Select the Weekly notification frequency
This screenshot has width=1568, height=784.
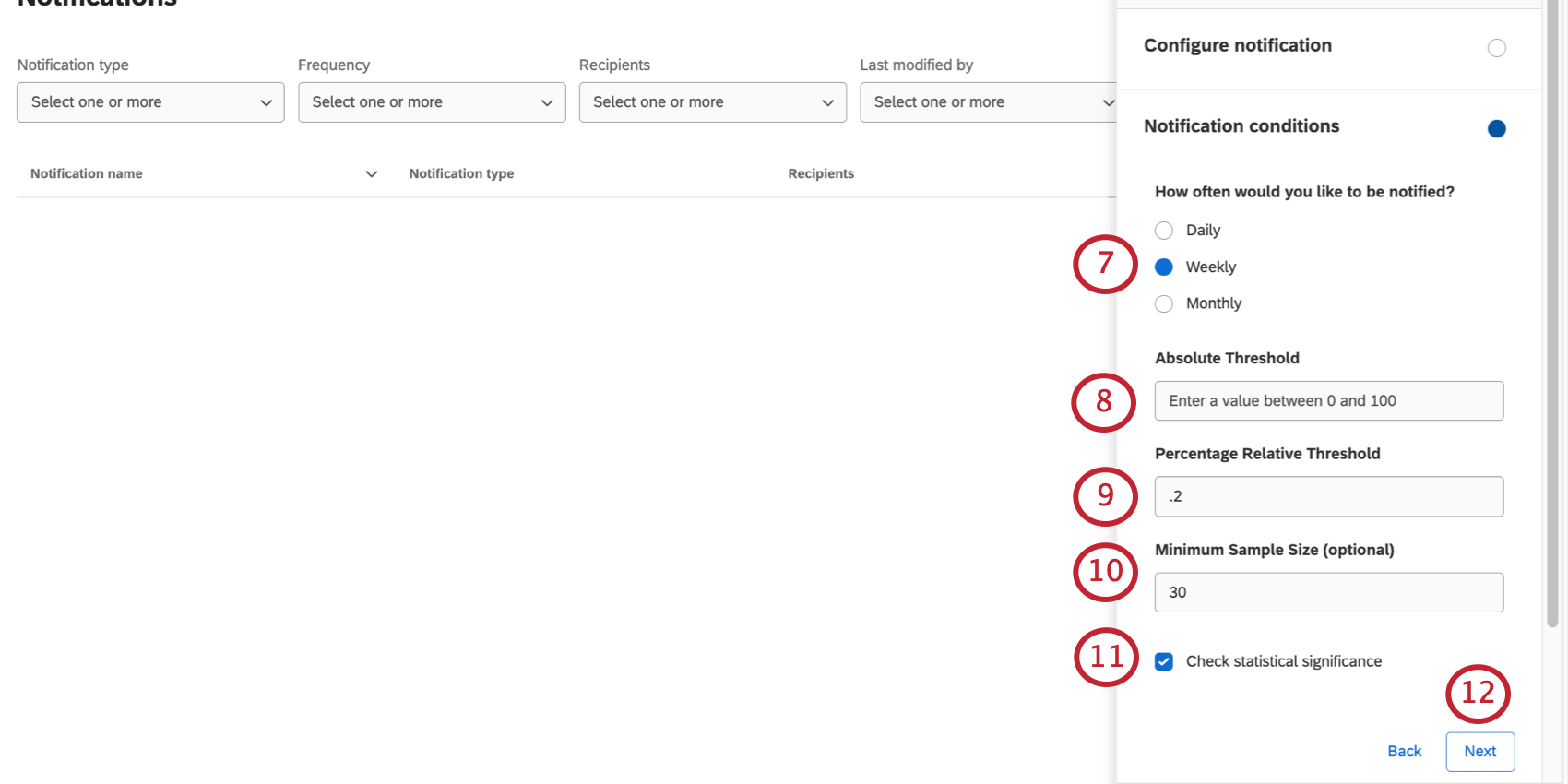point(1163,267)
